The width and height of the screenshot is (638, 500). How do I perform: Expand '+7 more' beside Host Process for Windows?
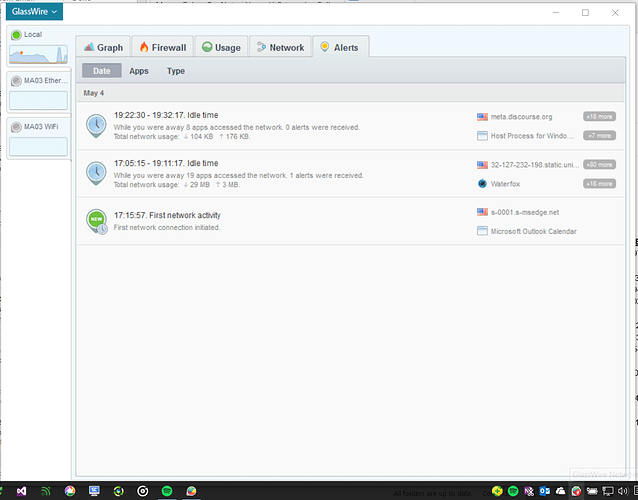tap(599, 135)
